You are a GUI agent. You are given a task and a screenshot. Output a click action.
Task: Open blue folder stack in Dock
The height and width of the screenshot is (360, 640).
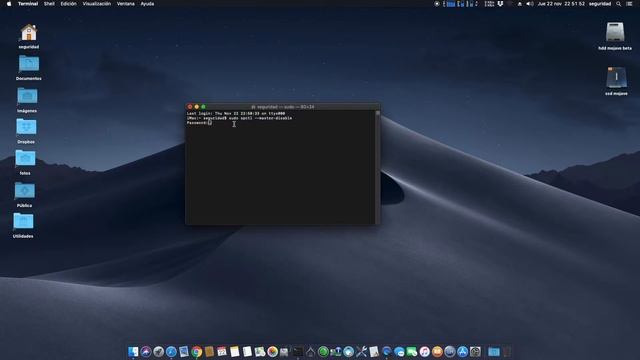click(493, 351)
